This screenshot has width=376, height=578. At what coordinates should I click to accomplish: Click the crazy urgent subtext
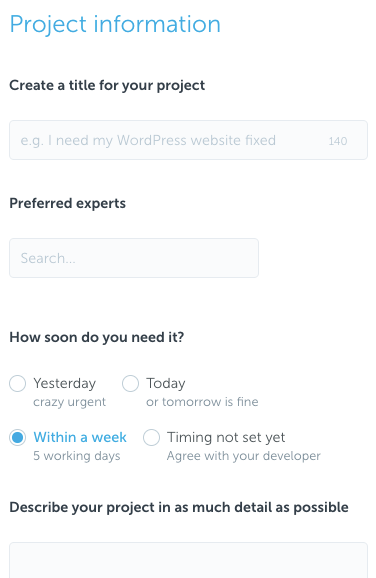[x=69, y=402]
